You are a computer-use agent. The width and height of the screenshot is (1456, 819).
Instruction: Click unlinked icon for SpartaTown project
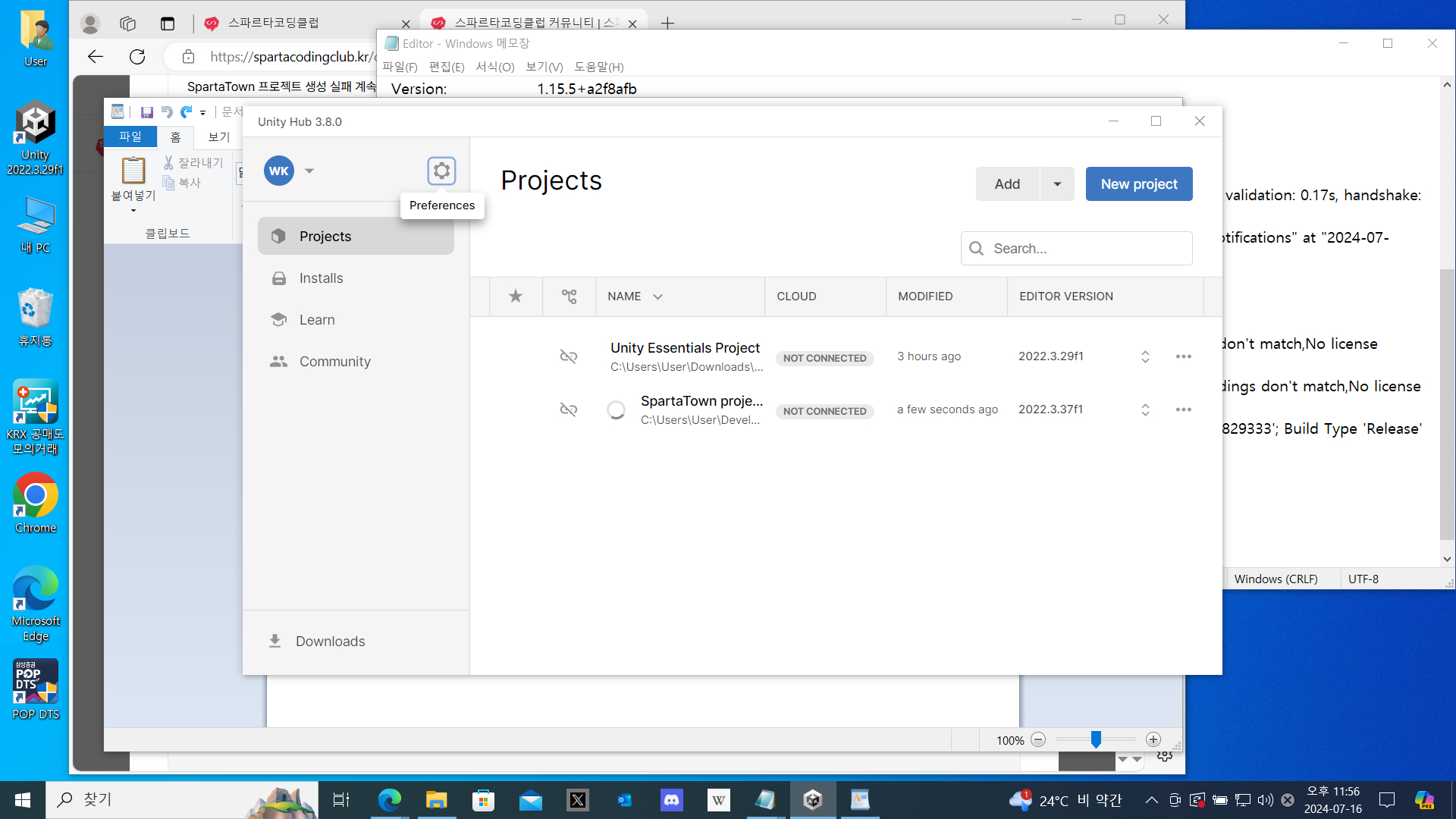tap(569, 409)
